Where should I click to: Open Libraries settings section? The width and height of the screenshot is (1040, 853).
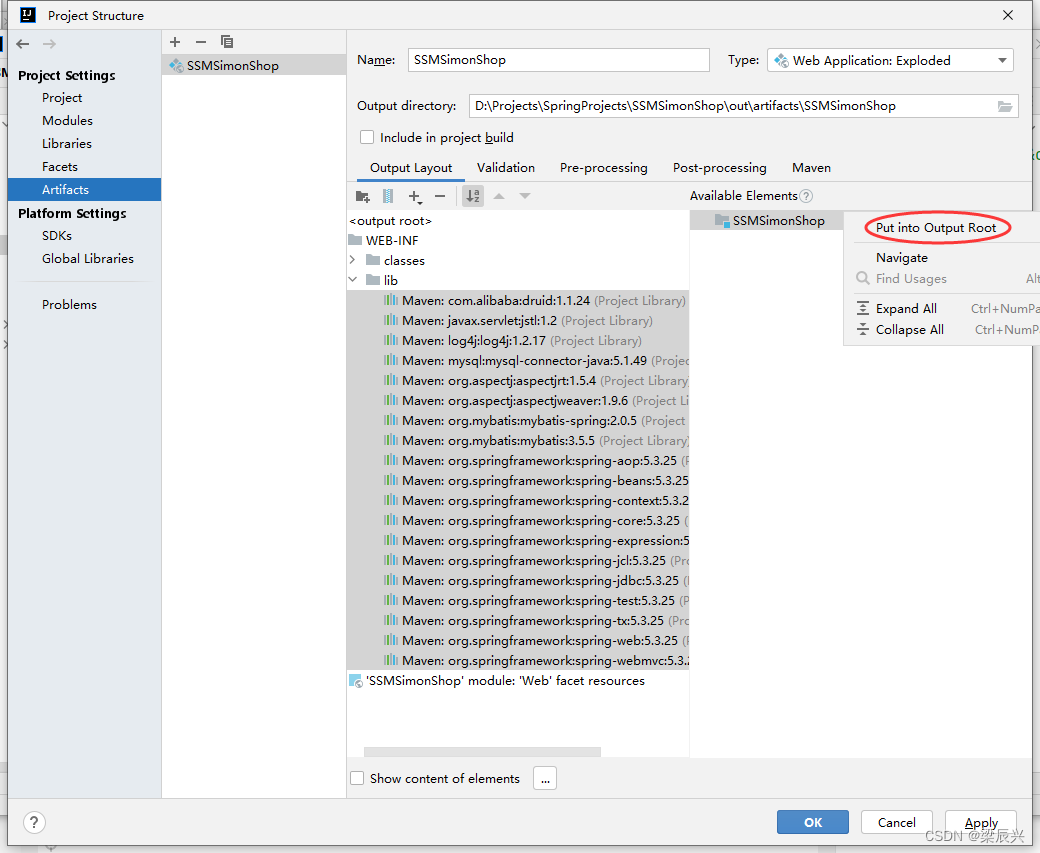(66, 144)
